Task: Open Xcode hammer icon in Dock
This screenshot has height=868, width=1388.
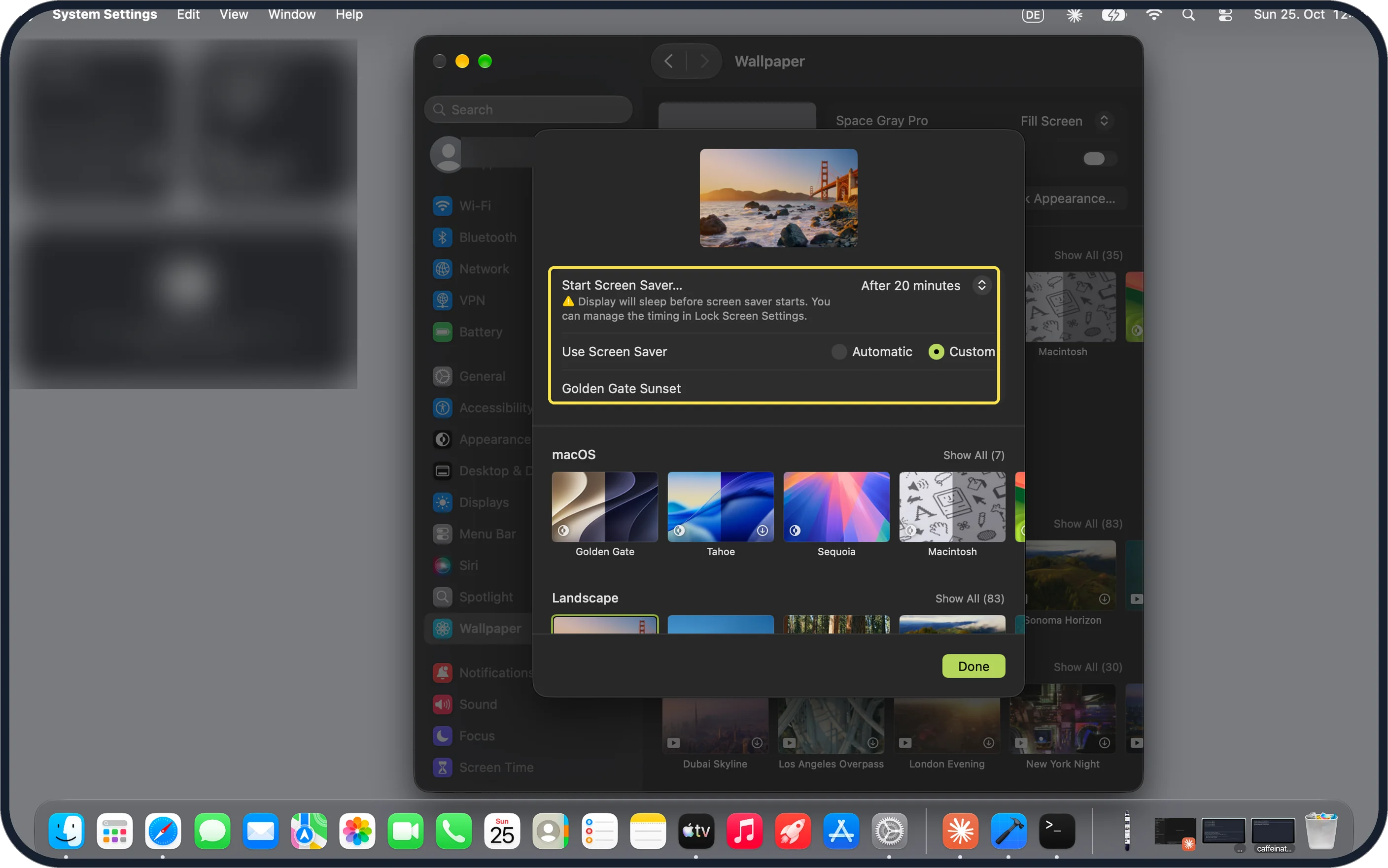Action: [x=1009, y=831]
